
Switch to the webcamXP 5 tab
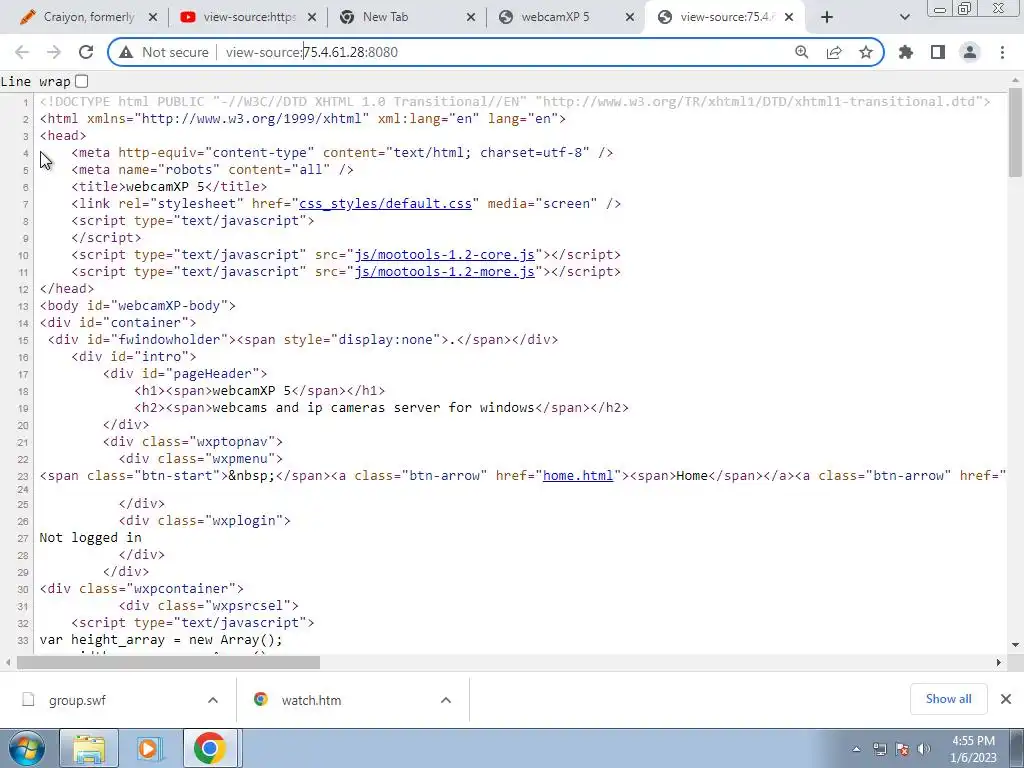566,17
